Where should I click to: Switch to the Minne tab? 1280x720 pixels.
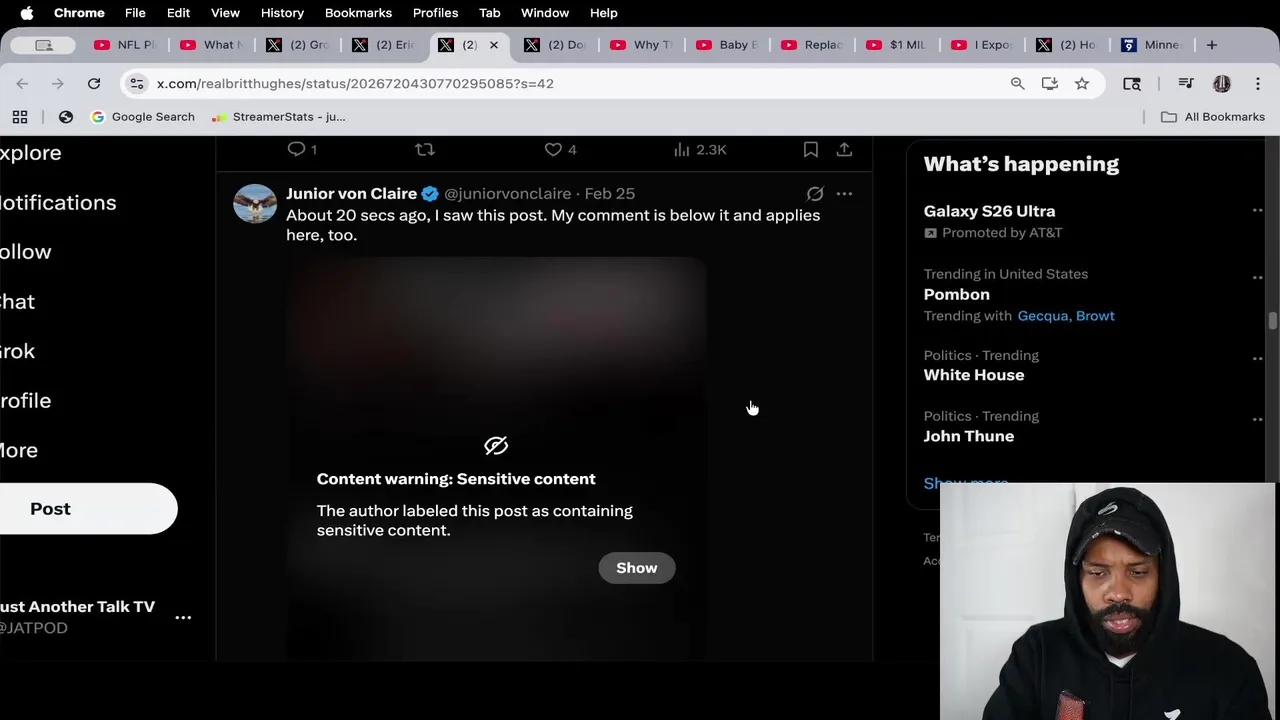coord(1152,45)
